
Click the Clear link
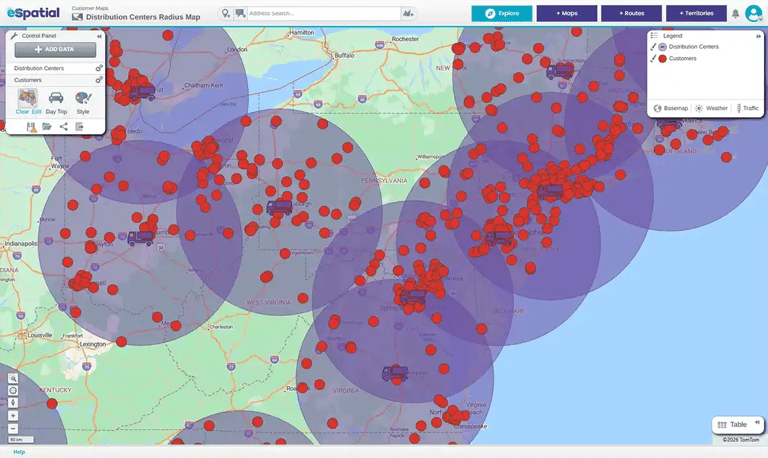[22, 112]
